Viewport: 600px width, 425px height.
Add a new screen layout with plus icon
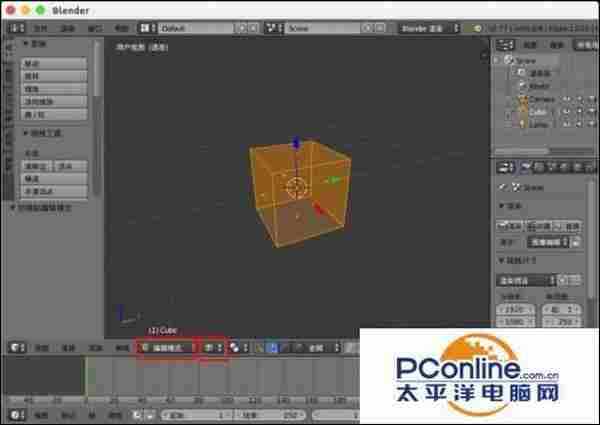point(242,28)
